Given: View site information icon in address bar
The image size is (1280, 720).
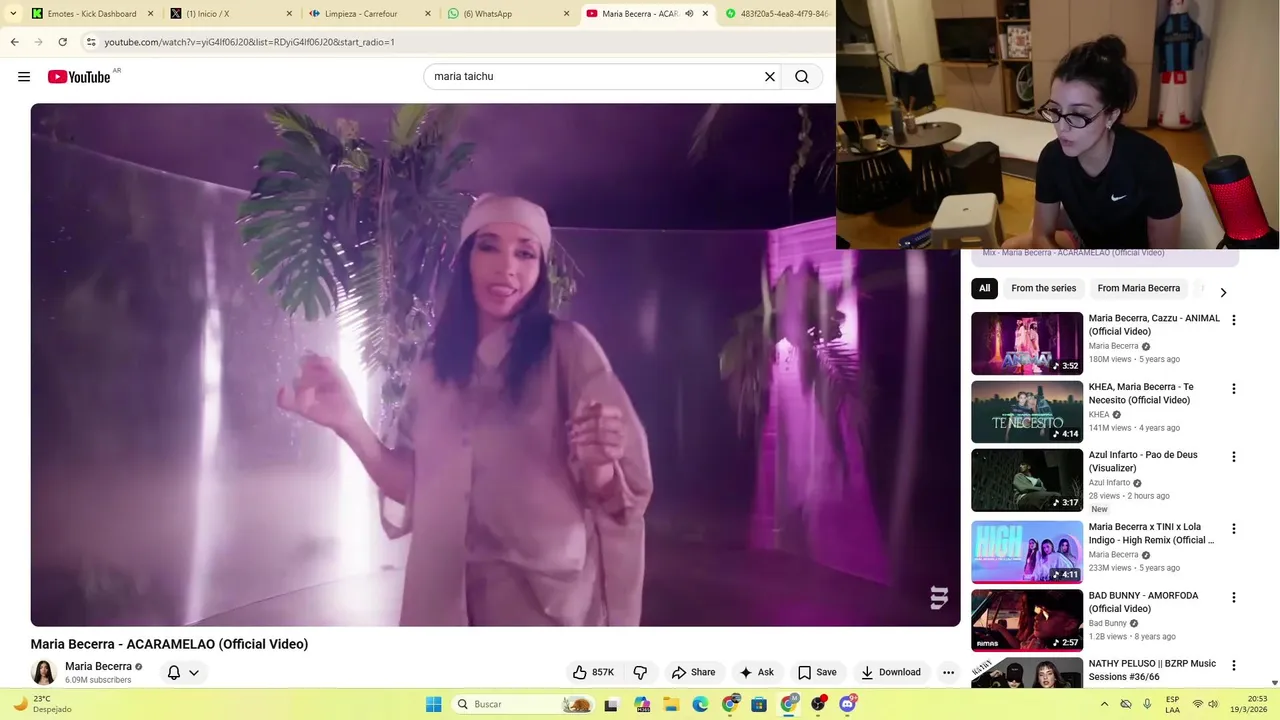Looking at the screenshot, I should pyautogui.click(x=91, y=42).
